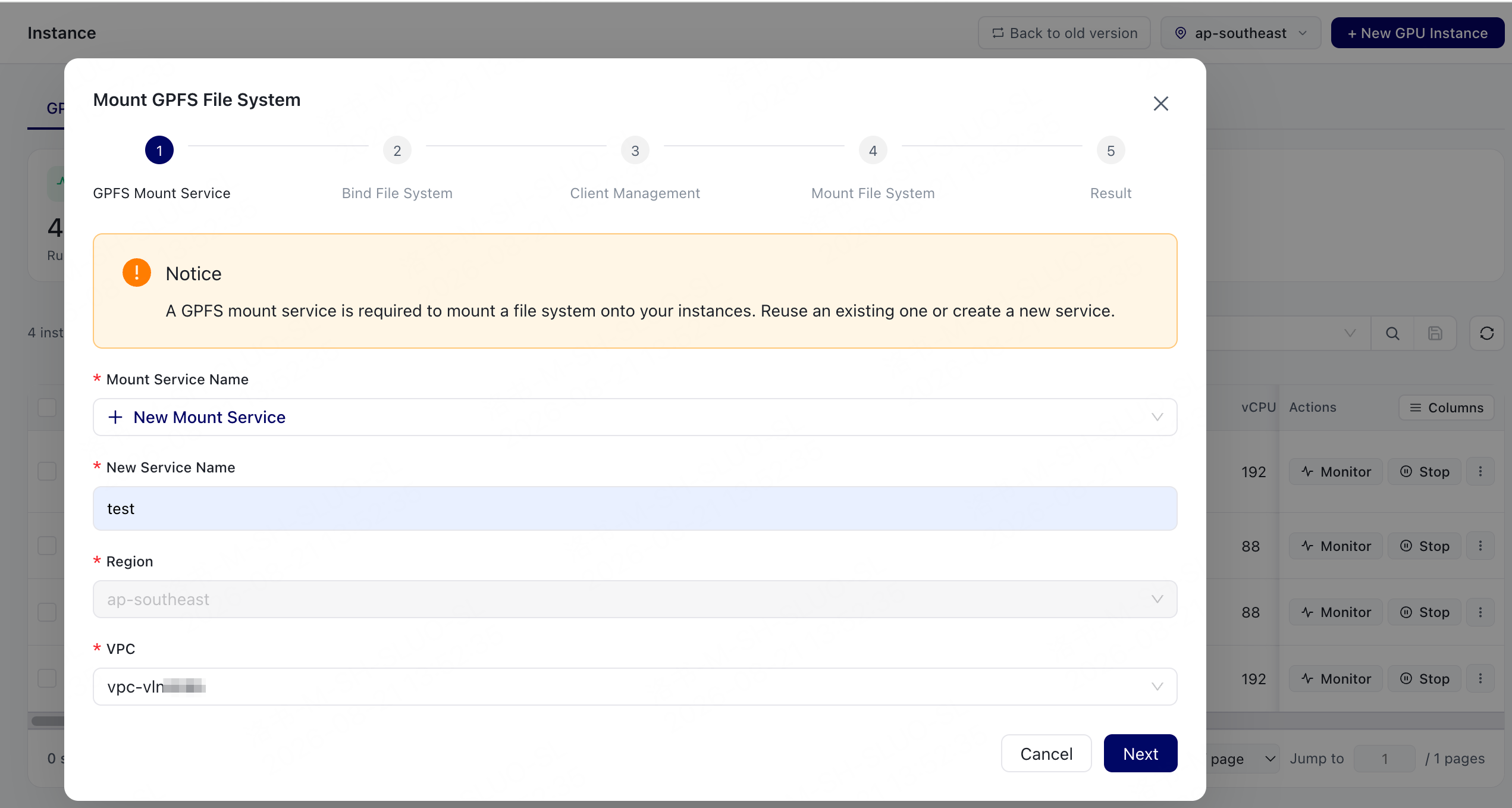Open more actions in last 192 vCPU row

1480,679
